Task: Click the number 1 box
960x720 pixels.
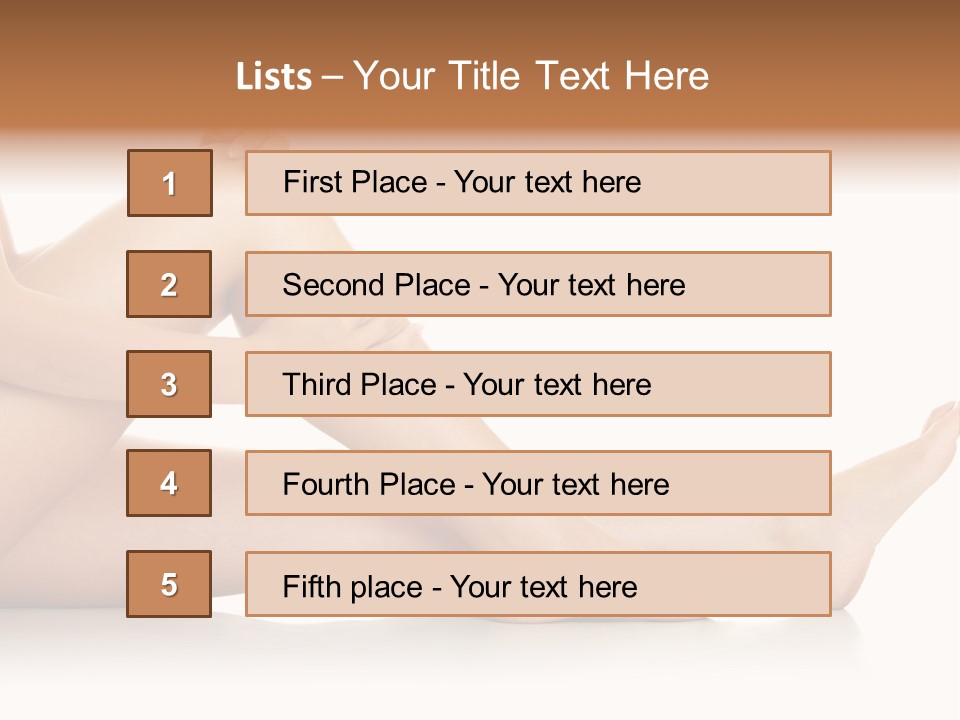Action: (170, 183)
